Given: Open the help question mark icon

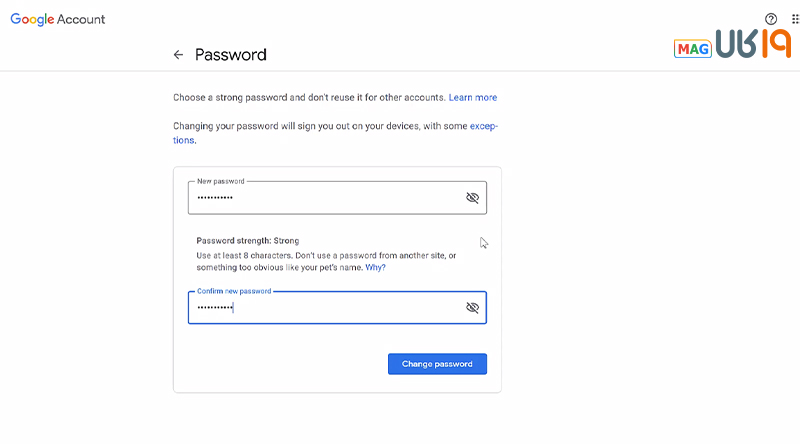Looking at the screenshot, I should pos(771,19).
